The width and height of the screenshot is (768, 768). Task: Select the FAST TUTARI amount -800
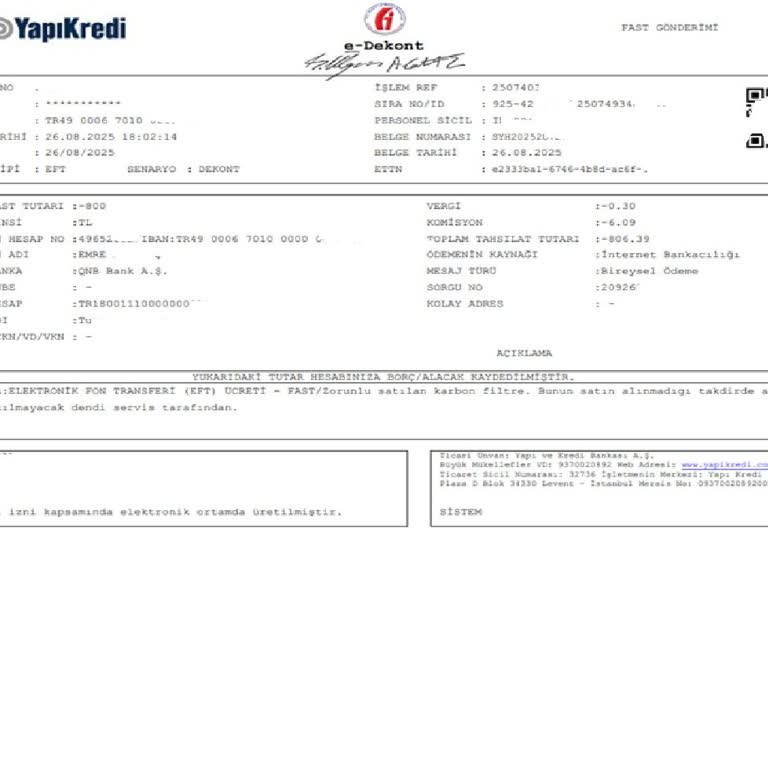pyautogui.click(x=92, y=206)
